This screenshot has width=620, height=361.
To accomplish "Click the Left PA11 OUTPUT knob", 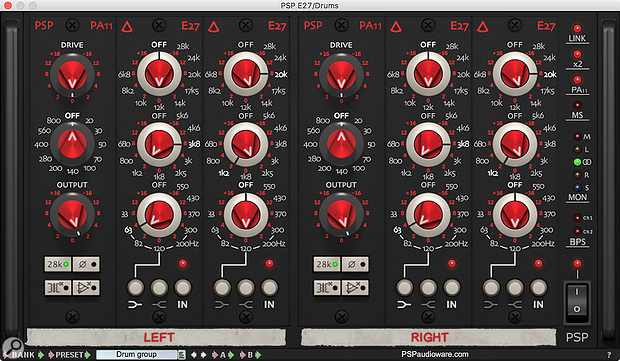I will 72,215.
